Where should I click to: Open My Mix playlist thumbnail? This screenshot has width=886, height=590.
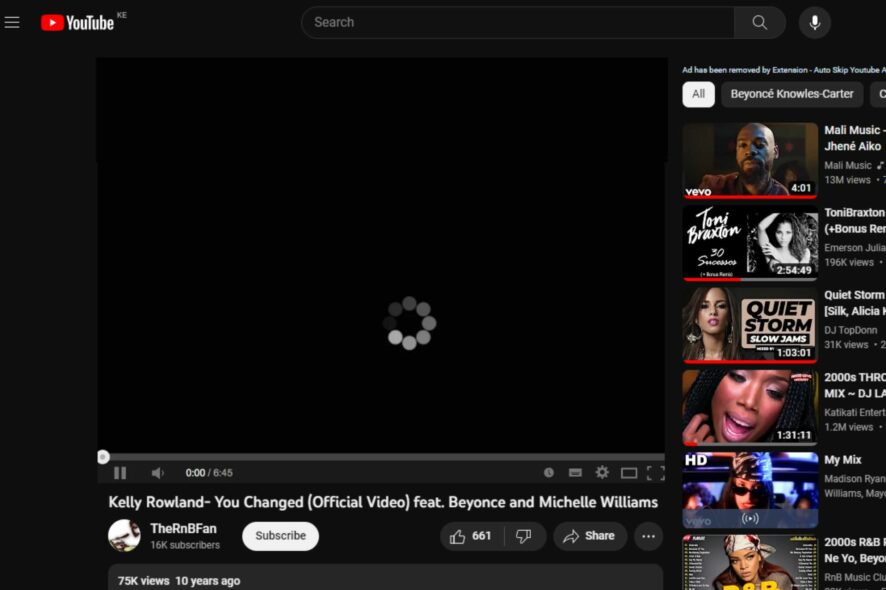tap(750, 491)
